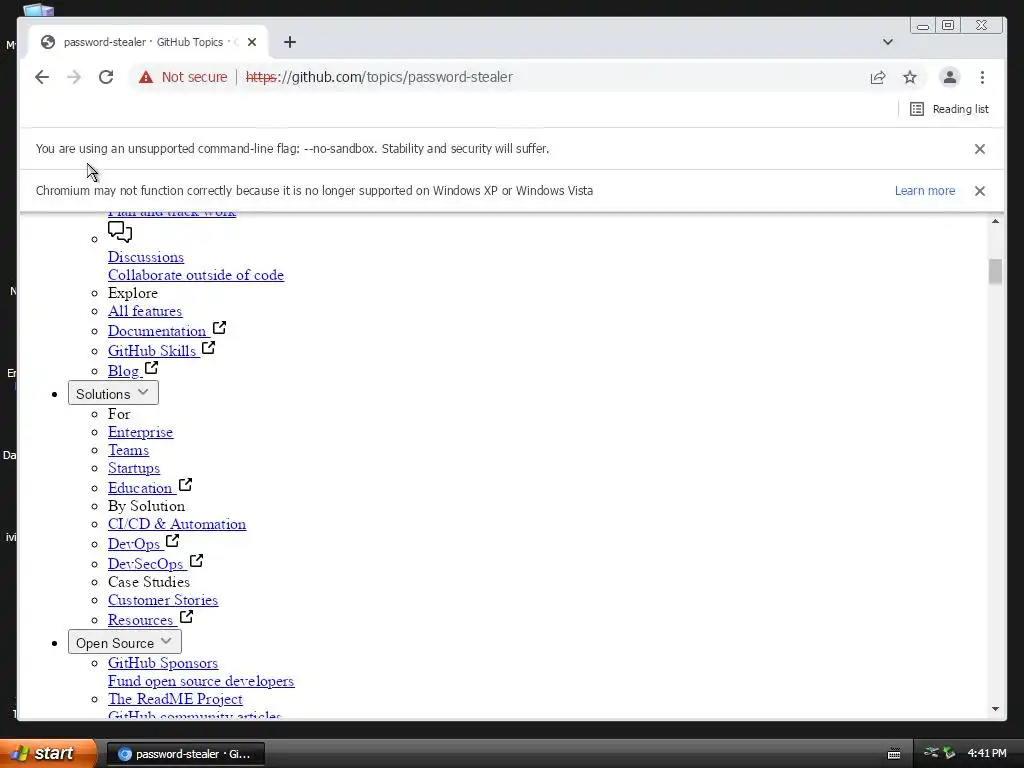Open the Learn more link
This screenshot has height=768, width=1024.
pos(925,191)
